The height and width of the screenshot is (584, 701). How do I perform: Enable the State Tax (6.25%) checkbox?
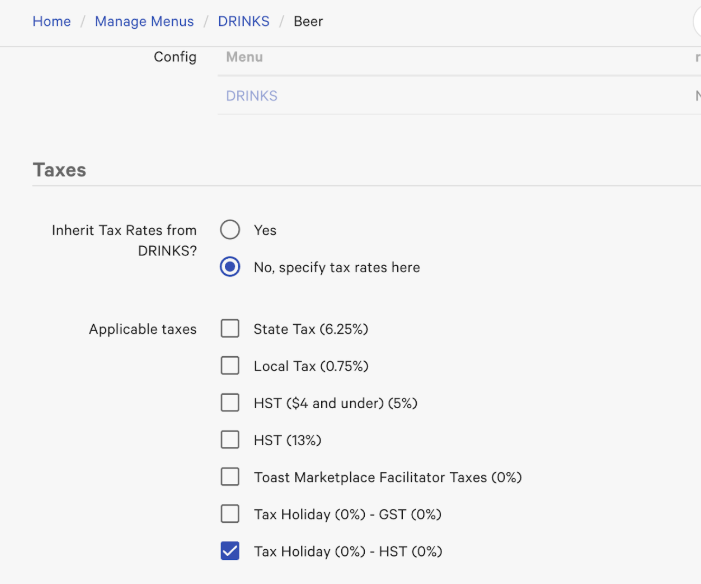pyautogui.click(x=230, y=329)
